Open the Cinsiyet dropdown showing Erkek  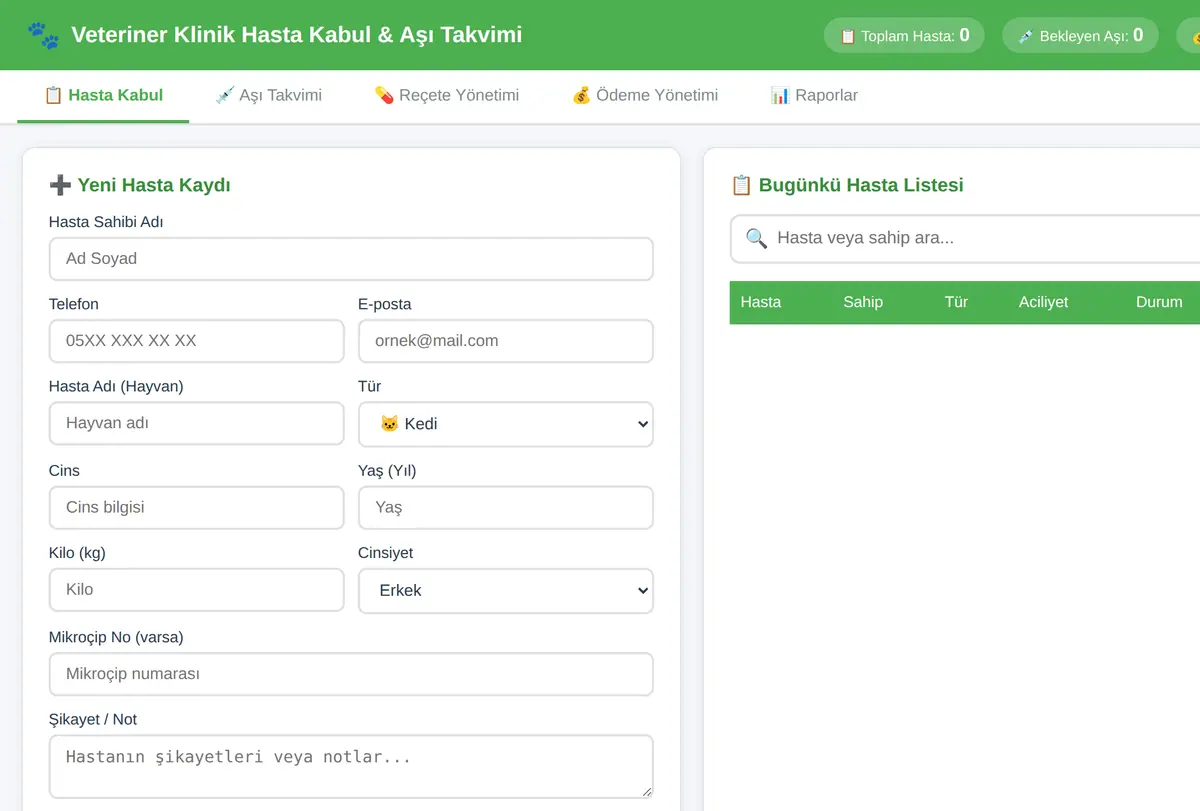(506, 591)
